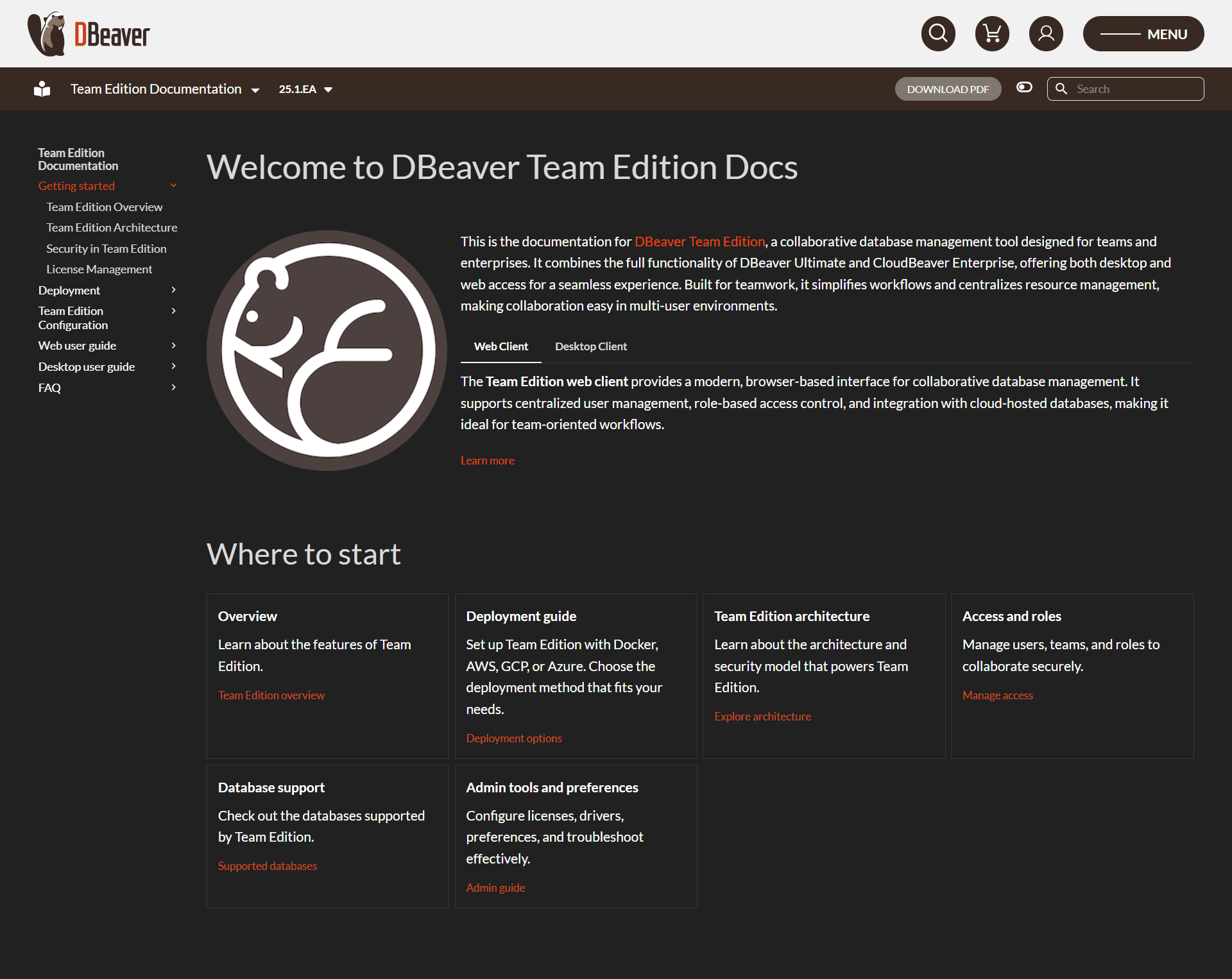Screen dimensions: 1232x979
Task: Open the main MENU button
Action: coord(1143,34)
